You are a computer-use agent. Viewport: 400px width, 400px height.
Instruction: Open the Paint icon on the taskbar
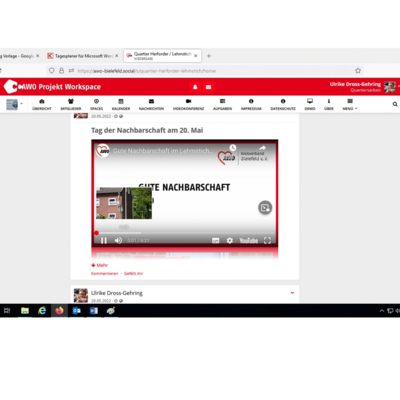[x=111, y=311]
